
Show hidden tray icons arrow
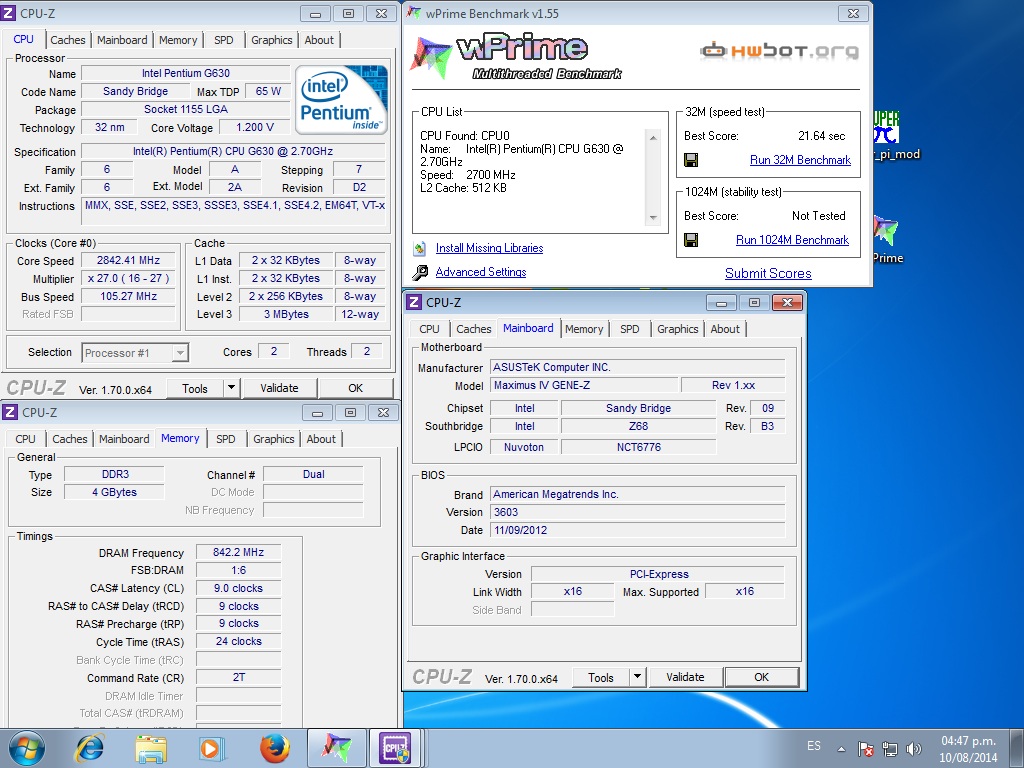point(842,749)
